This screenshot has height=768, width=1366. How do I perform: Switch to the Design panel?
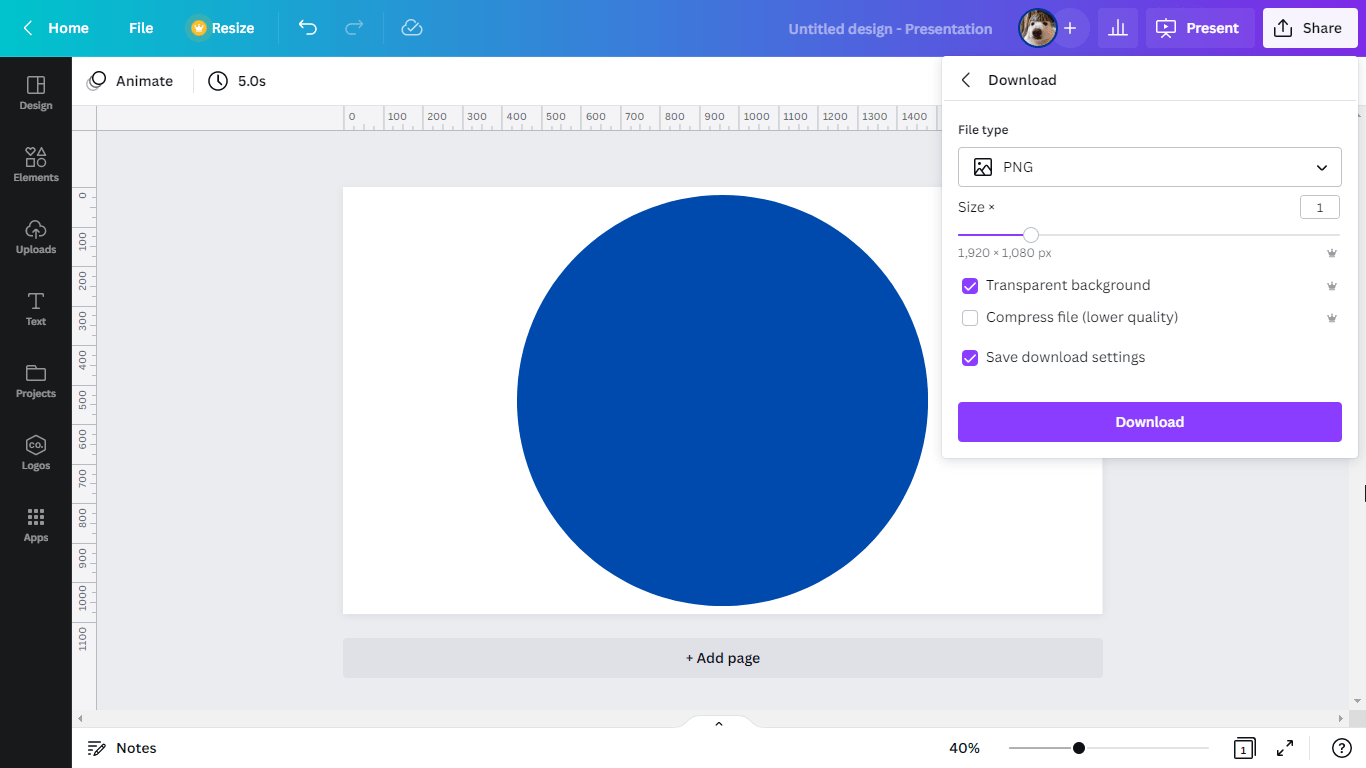35,93
